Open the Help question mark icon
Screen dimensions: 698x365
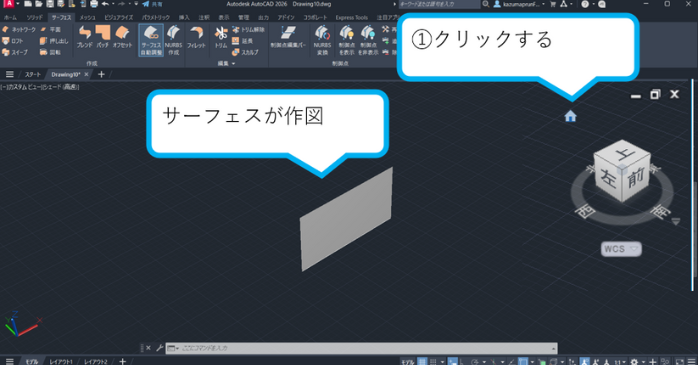coord(585,4)
